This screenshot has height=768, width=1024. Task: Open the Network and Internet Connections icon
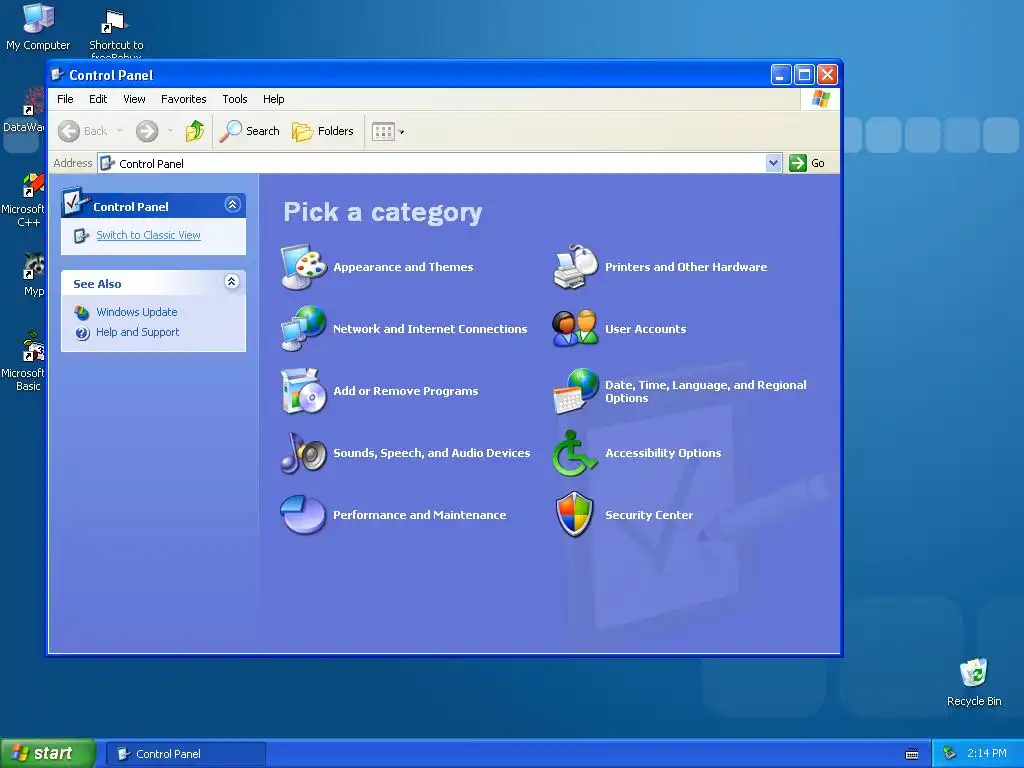click(304, 328)
